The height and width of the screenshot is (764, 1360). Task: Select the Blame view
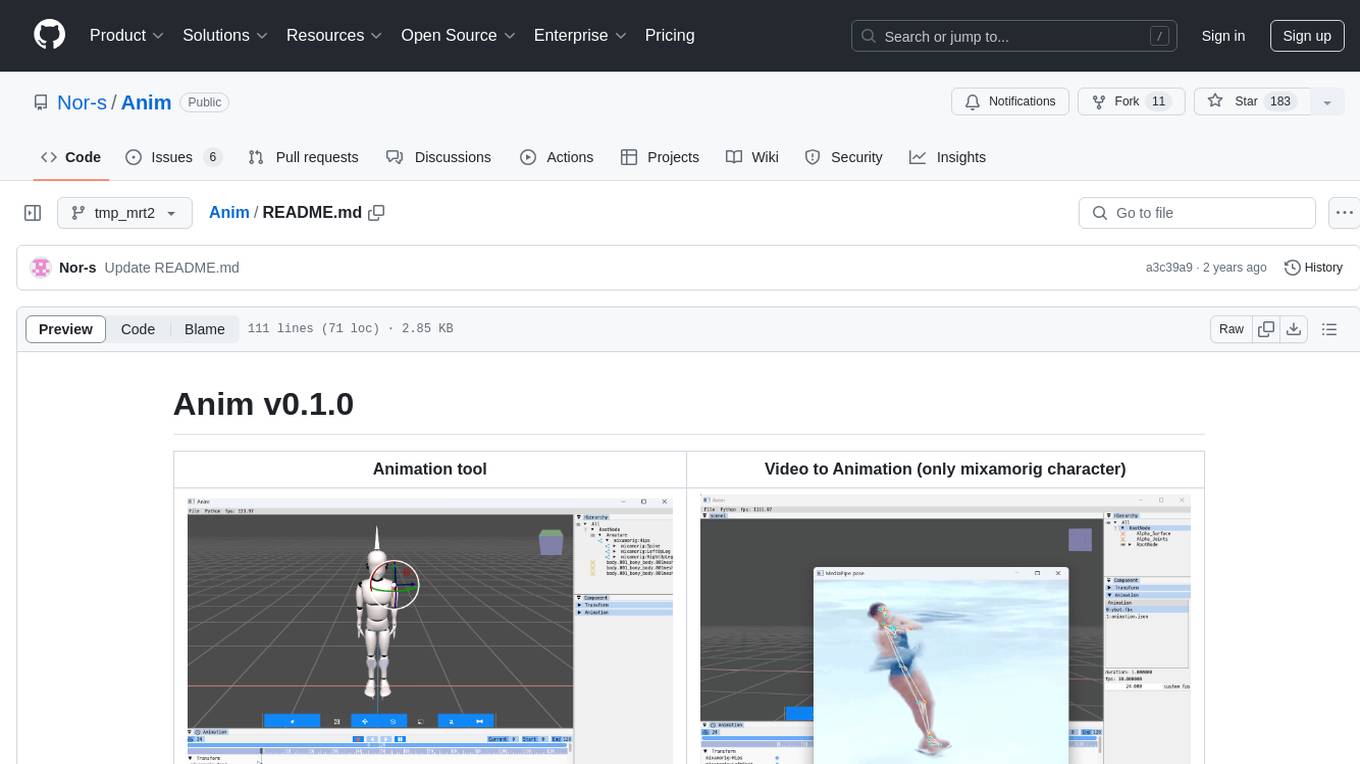point(204,329)
